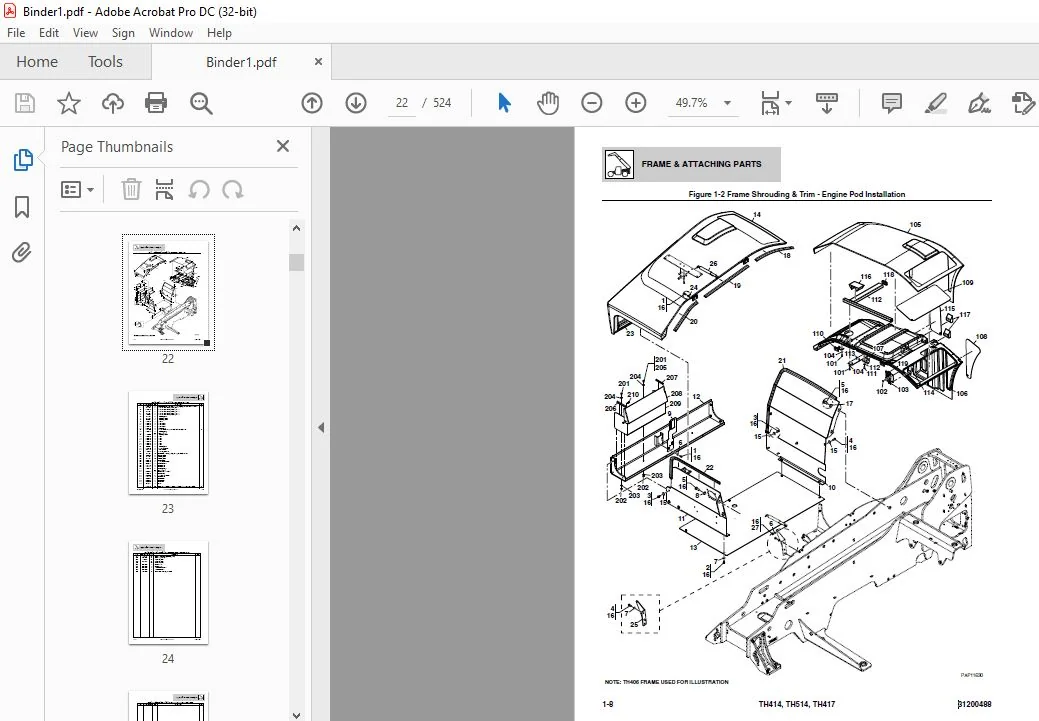Image resolution: width=1039 pixels, height=721 pixels.
Task: Select page 24 thumbnail
Action: (168, 592)
